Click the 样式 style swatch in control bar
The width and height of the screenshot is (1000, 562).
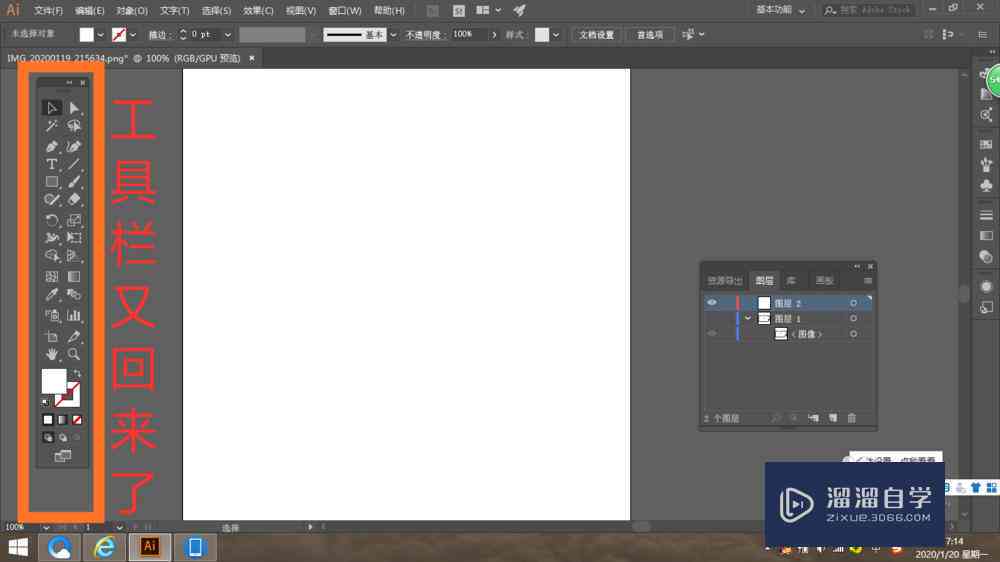pos(541,35)
